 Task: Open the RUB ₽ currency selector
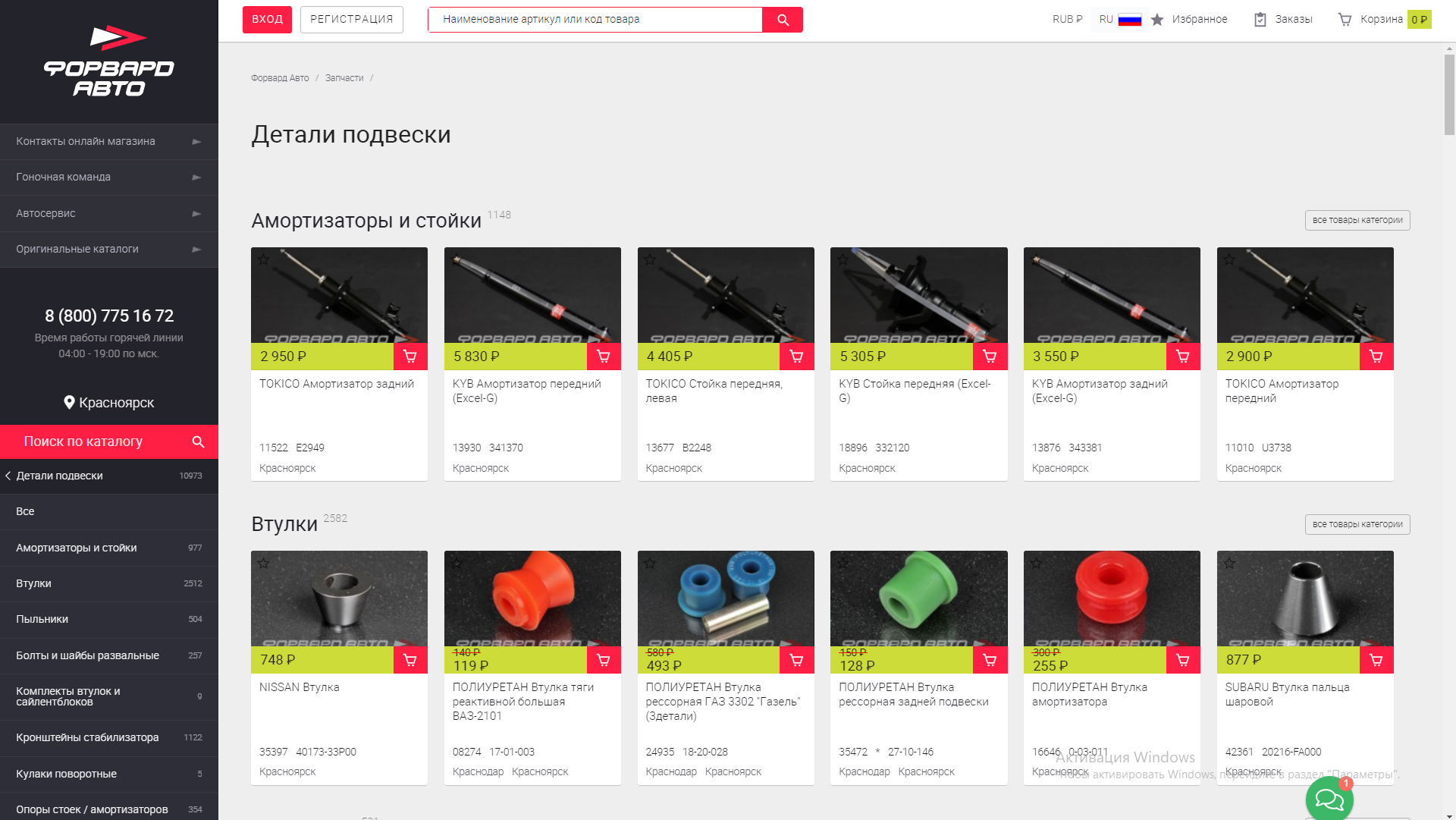click(x=1067, y=20)
